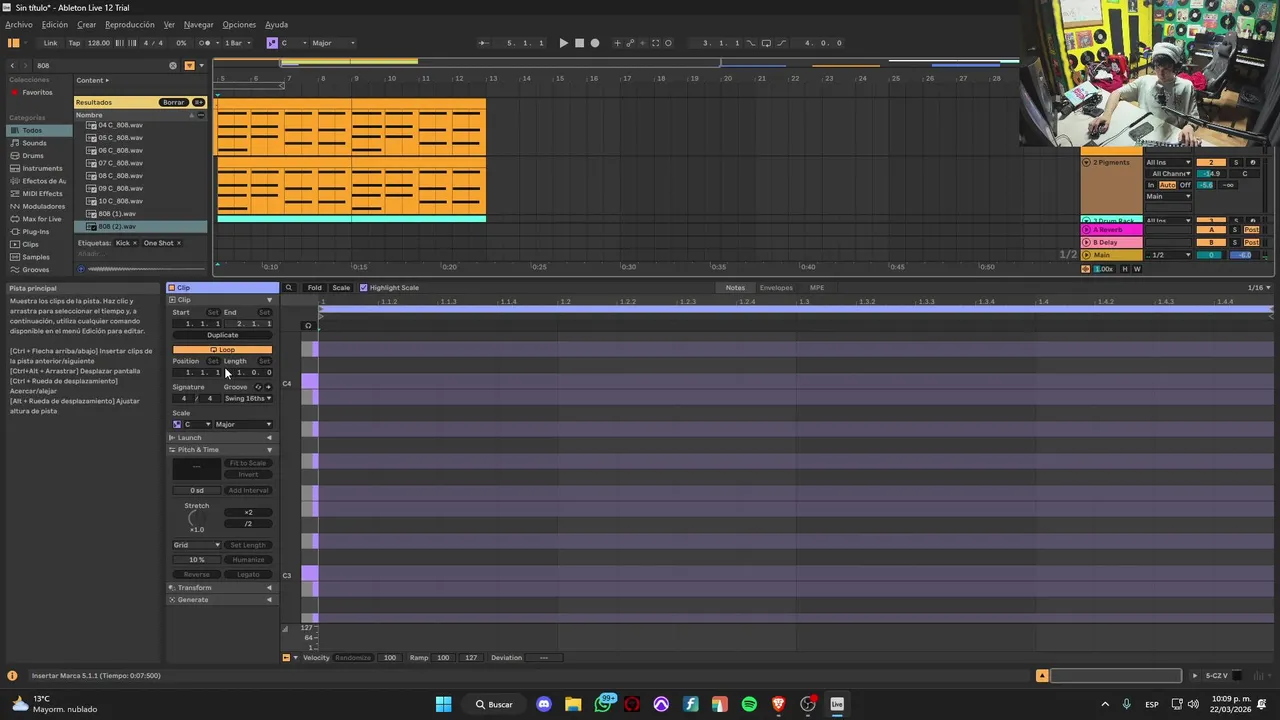Toggle the Fold button in note editor
The width and height of the screenshot is (1280, 720).
point(315,288)
